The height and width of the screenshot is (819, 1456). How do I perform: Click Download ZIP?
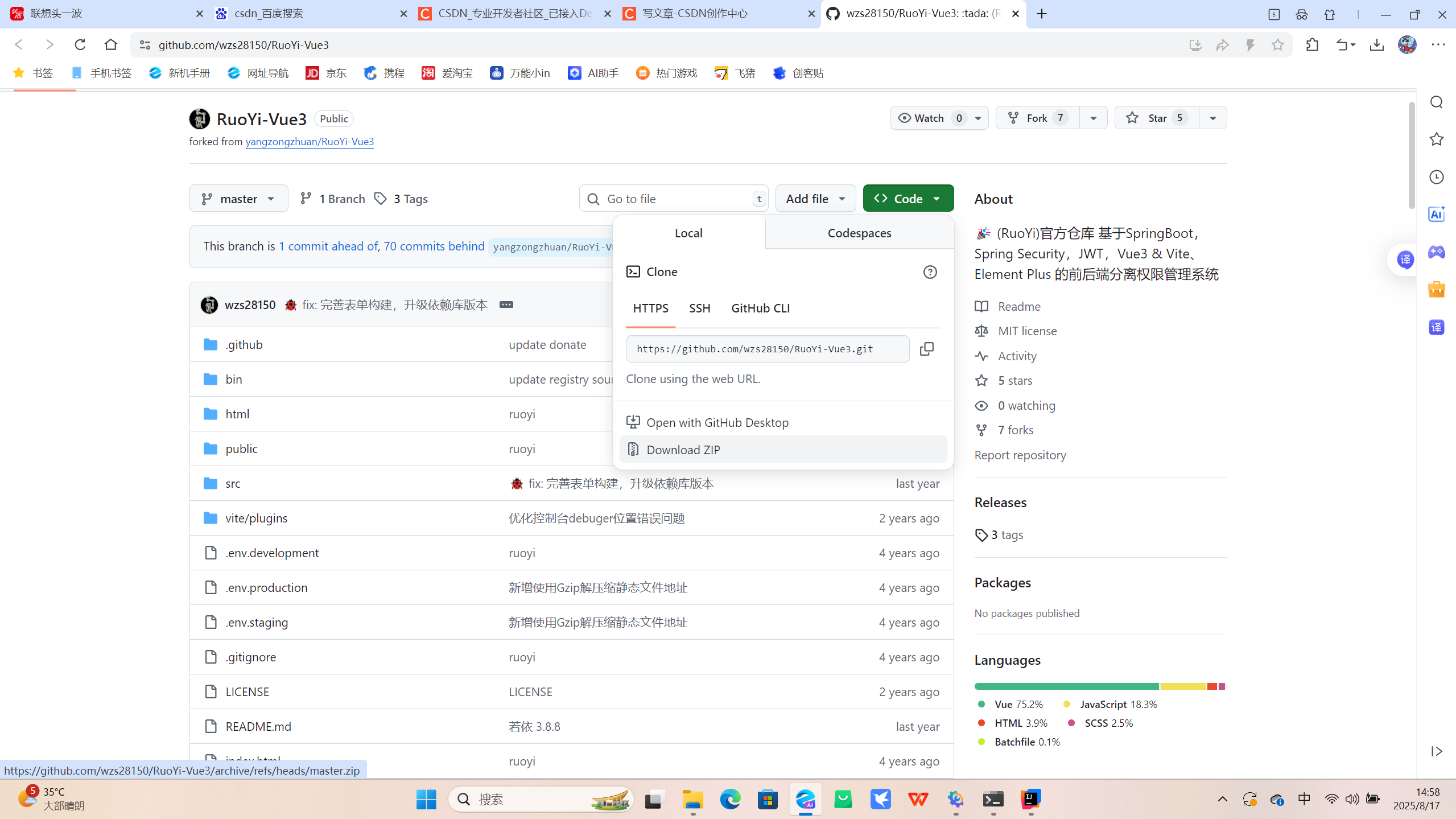click(x=783, y=450)
